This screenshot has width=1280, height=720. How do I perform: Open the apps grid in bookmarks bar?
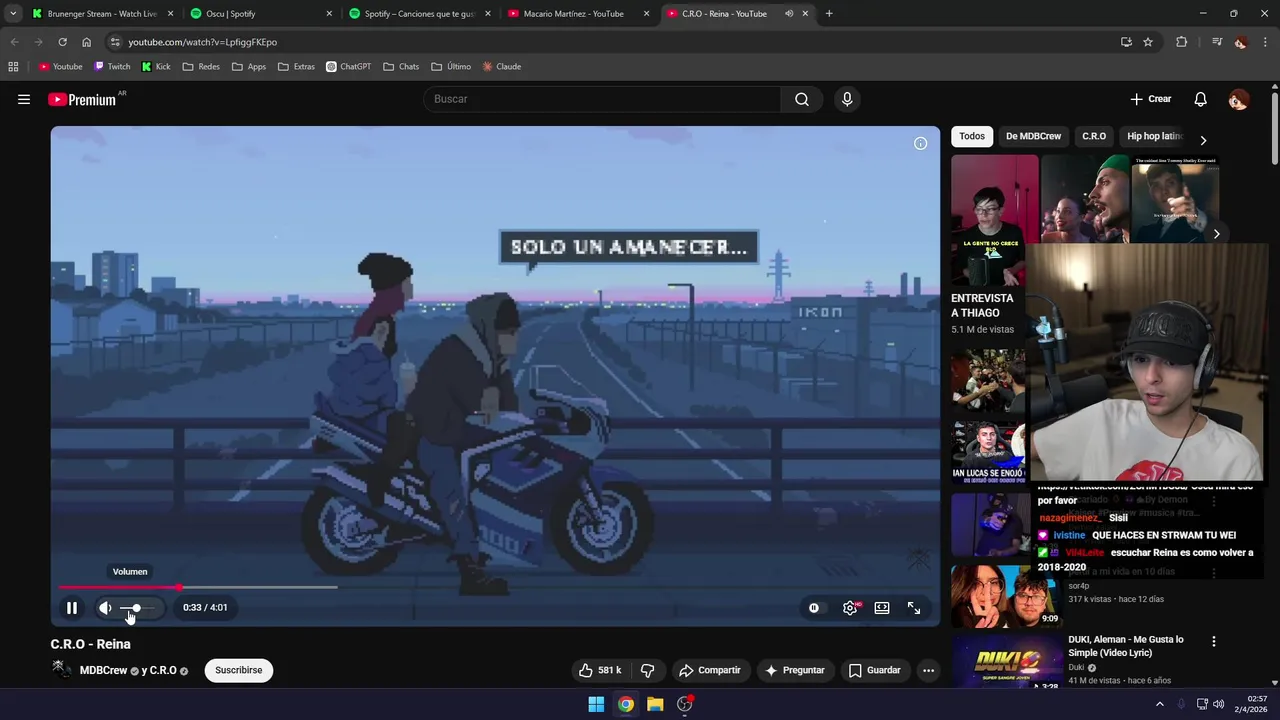[x=13, y=67]
